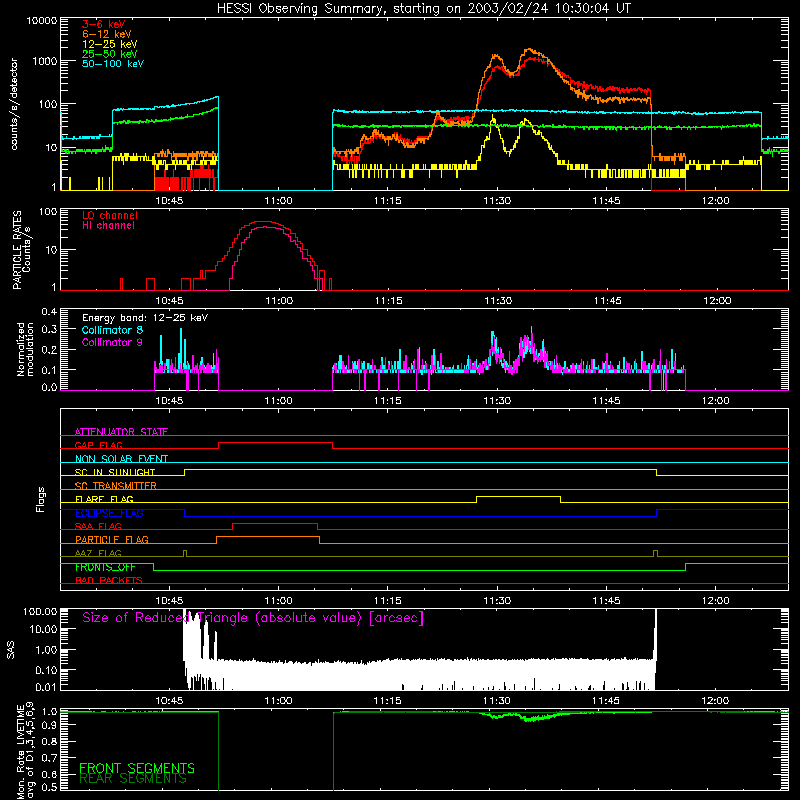This screenshot has height=800, width=800.
Task: Click the peak of the LO channel curve
Action: pyautogui.click(x=263, y=222)
